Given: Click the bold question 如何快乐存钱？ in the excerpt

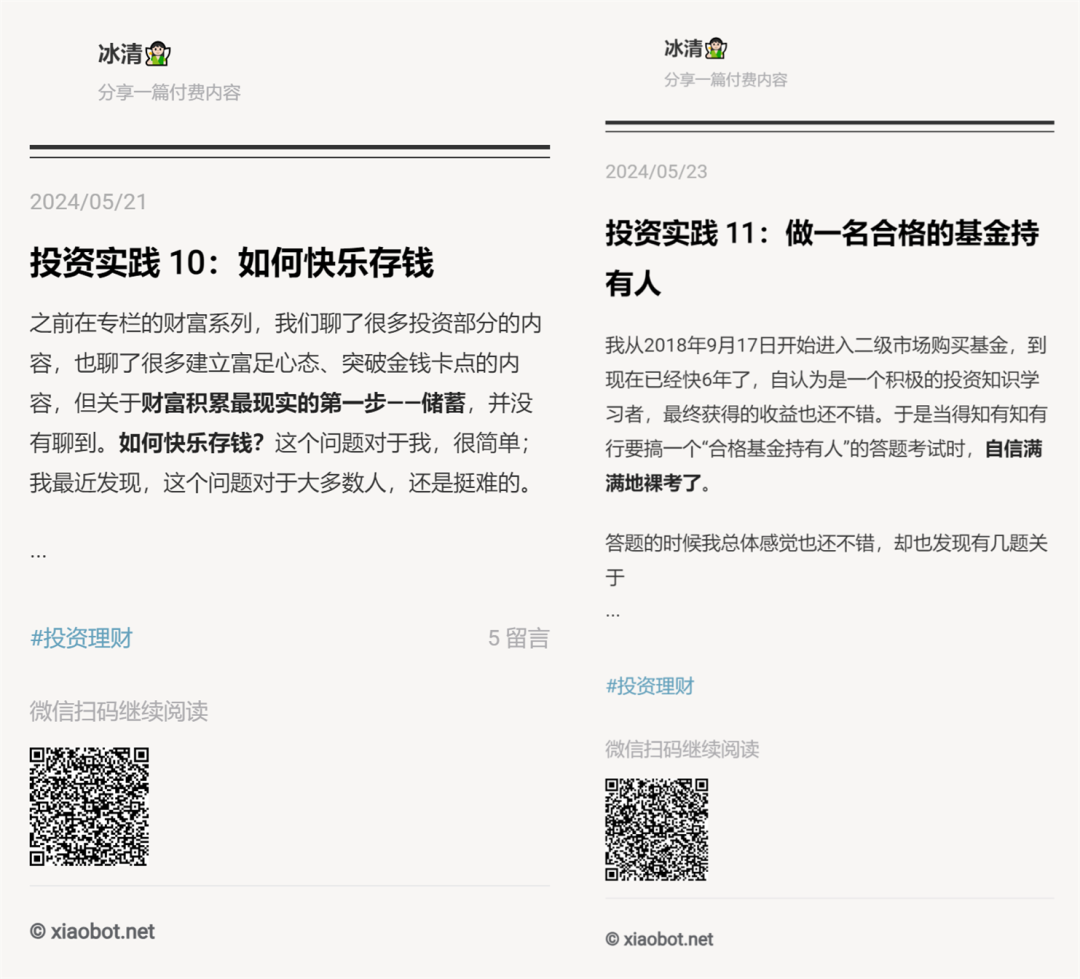Looking at the screenshot, I should coord(191,443).
